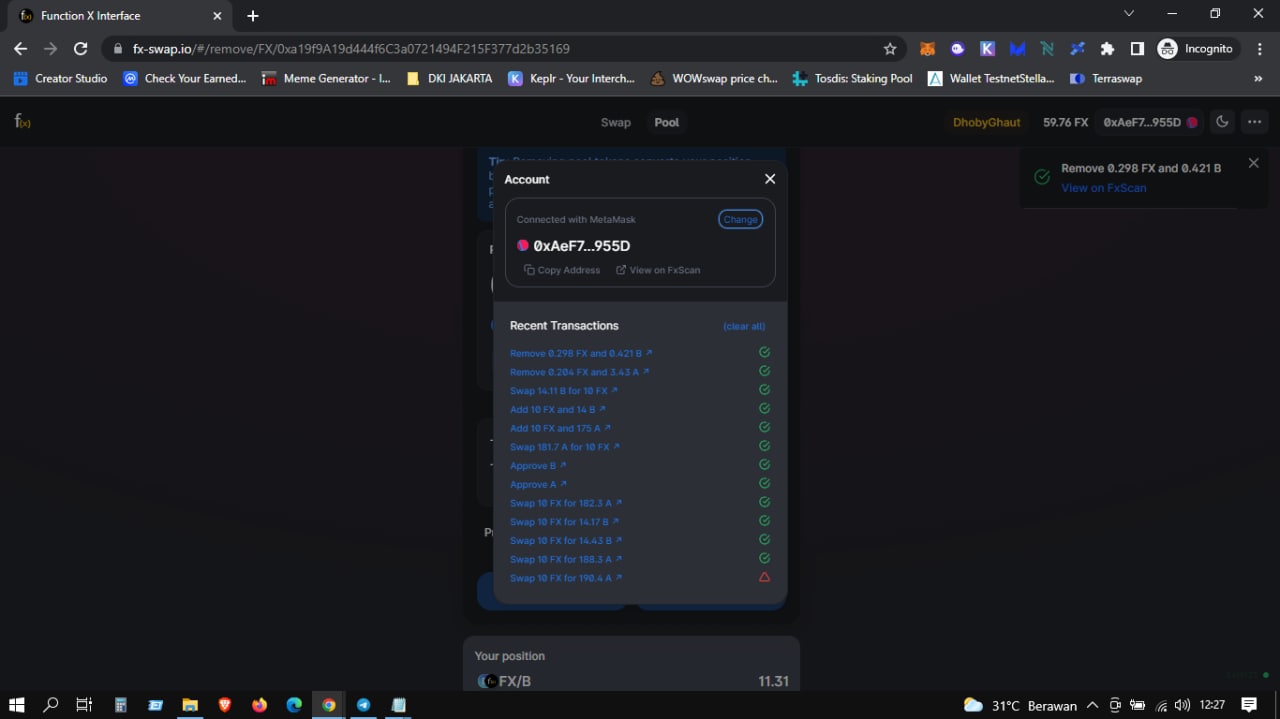Viewport: 1280px width, 719px height.
Task: Open Telegram from Windows taskbar
Action: pyautogui.click(x=363, y=705)
